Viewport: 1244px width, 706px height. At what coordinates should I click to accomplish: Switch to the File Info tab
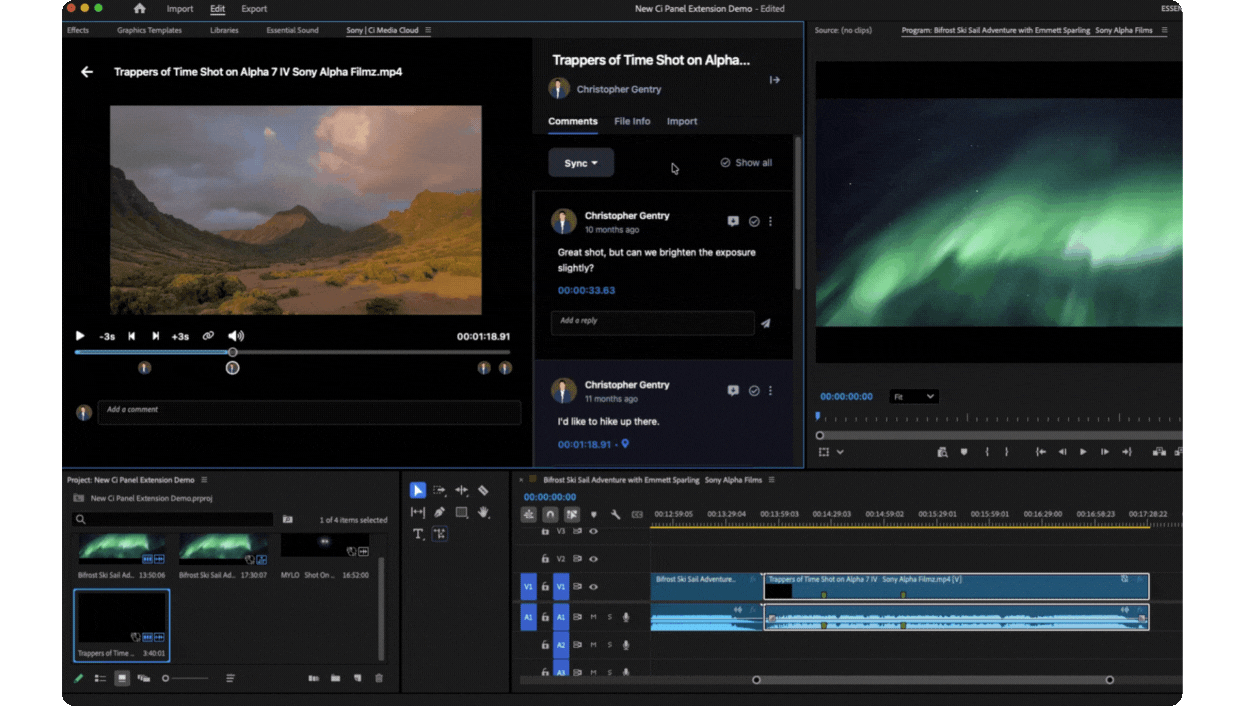(x=632, y=121)
